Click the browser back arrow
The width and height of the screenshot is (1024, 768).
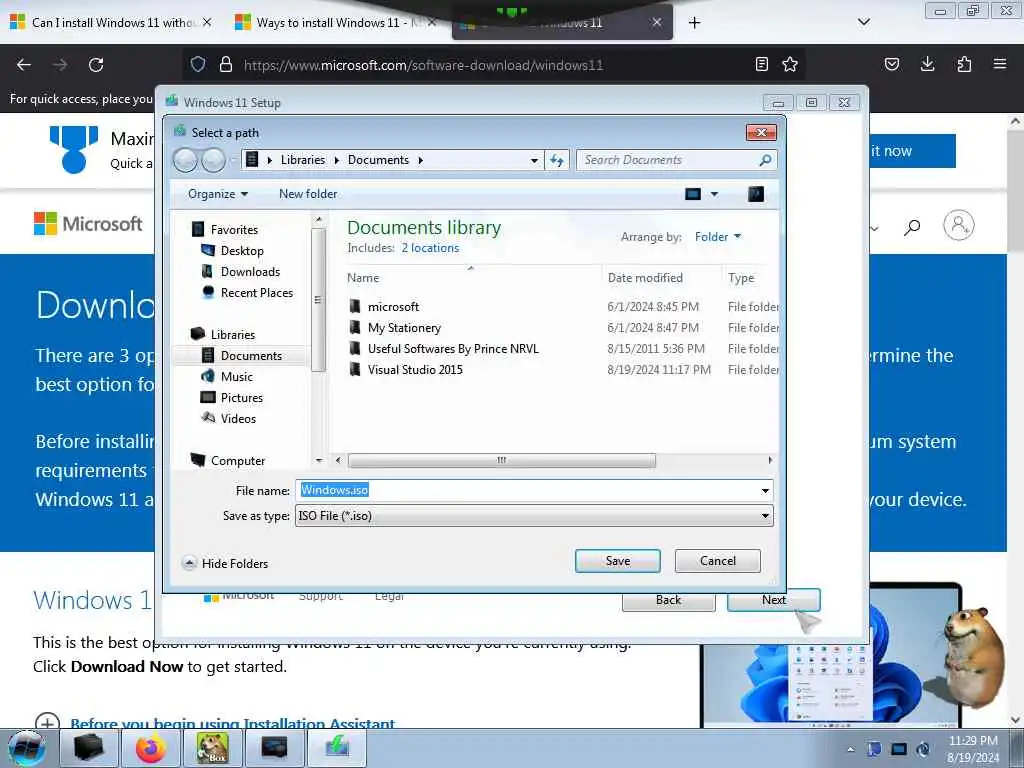click(24, 65)
